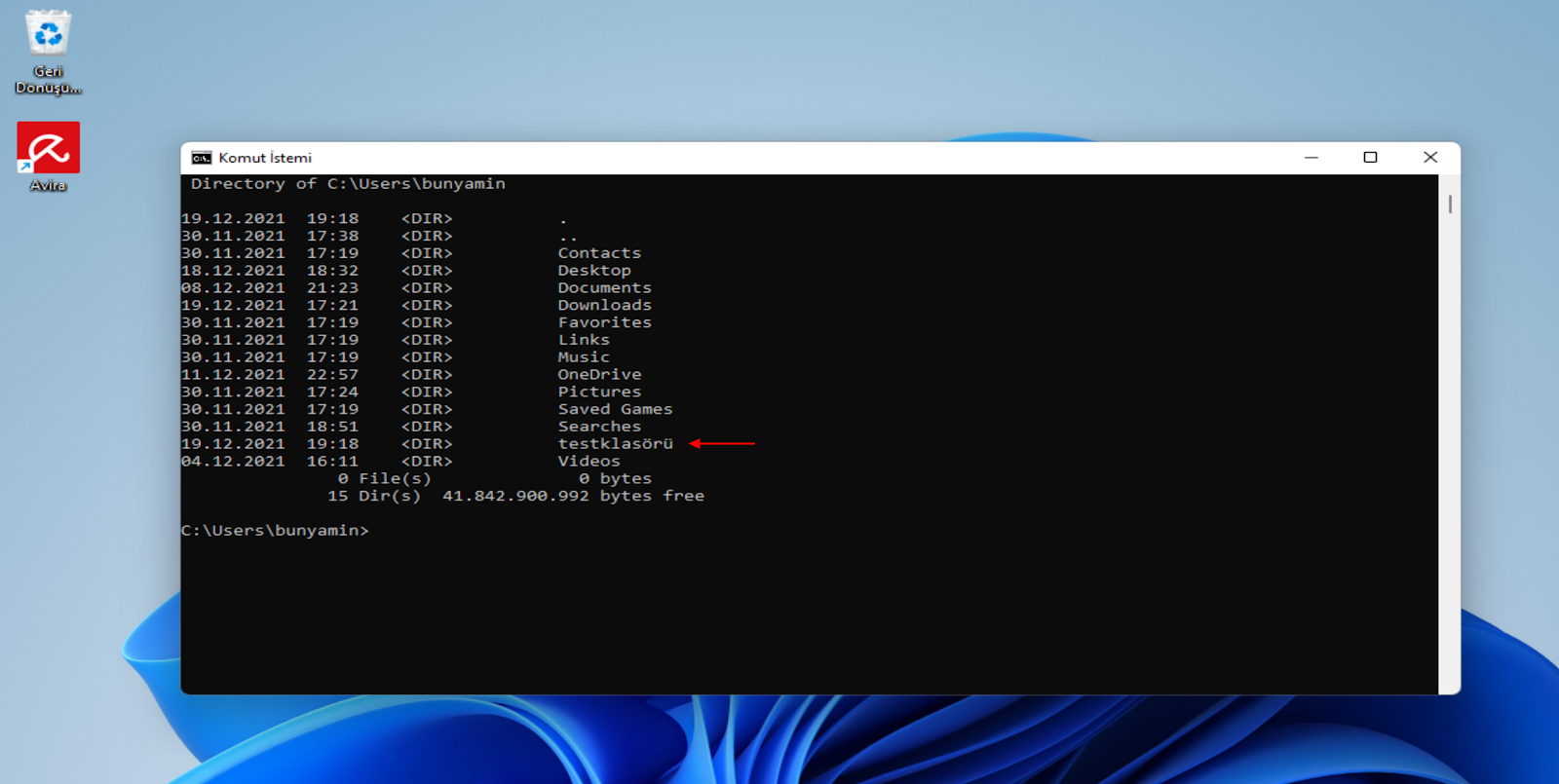Select the 'Downloads' directory entry
Image resolution: width=1559 pixels, height=784 pixels.
click(x=604, y=305)
